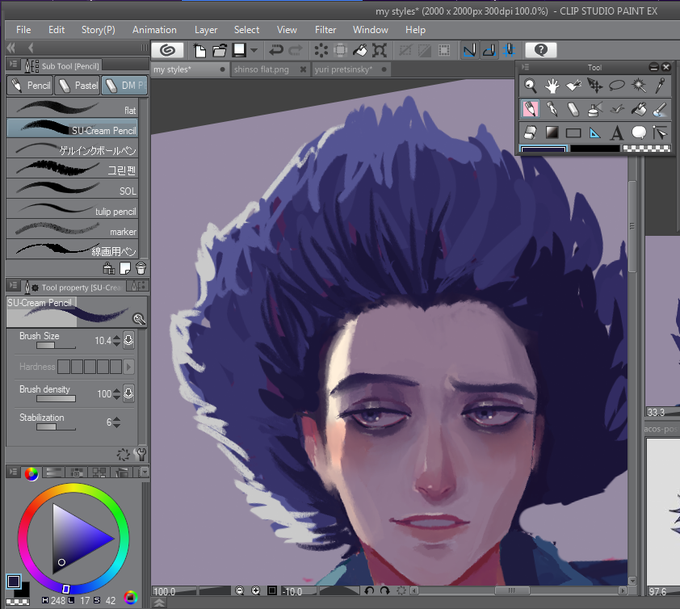Viewport: 680px width, 609px height.
Task: Select the Eraser tool in Tool palette
Action: click(573, 109)
